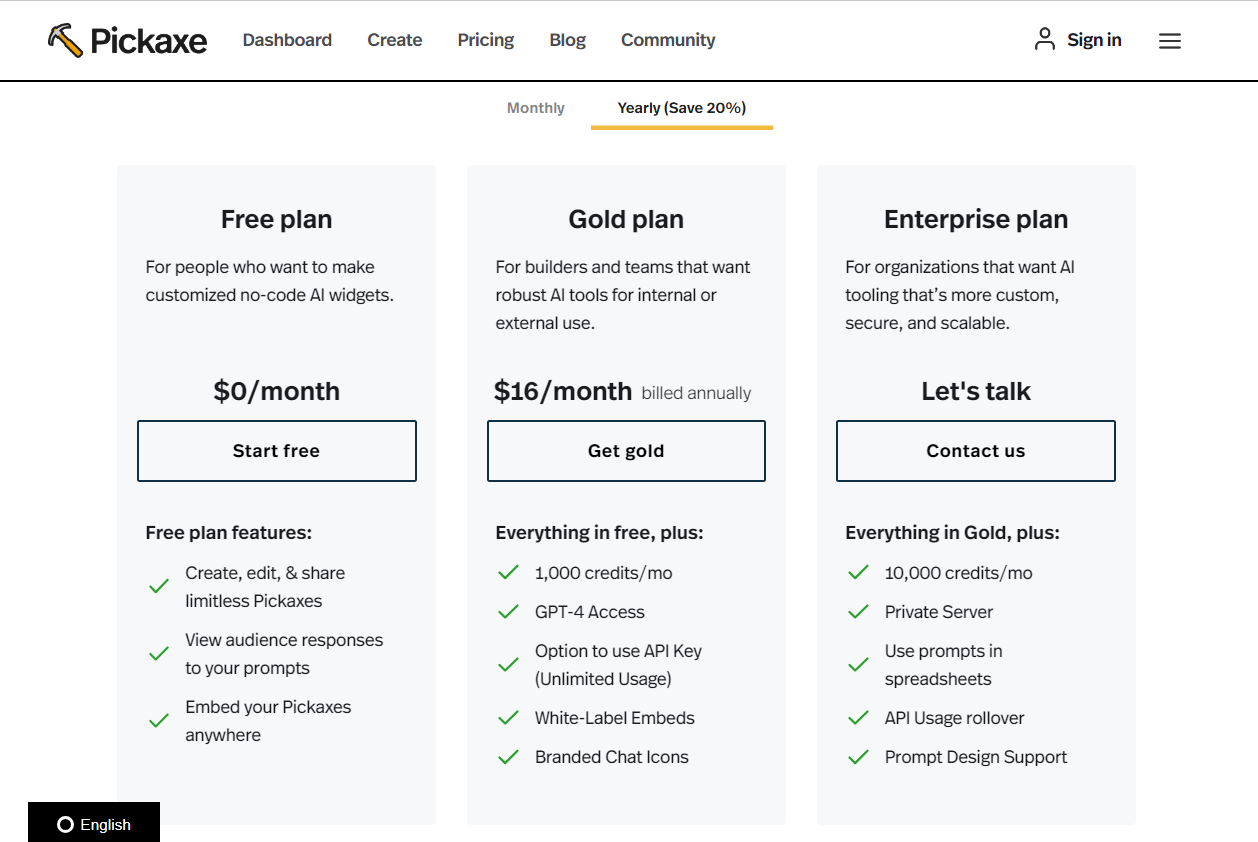Click the user profile icon
The width and height of the screenshot is (1258, 842).
pyautogui.click(x=1045, y=39)
